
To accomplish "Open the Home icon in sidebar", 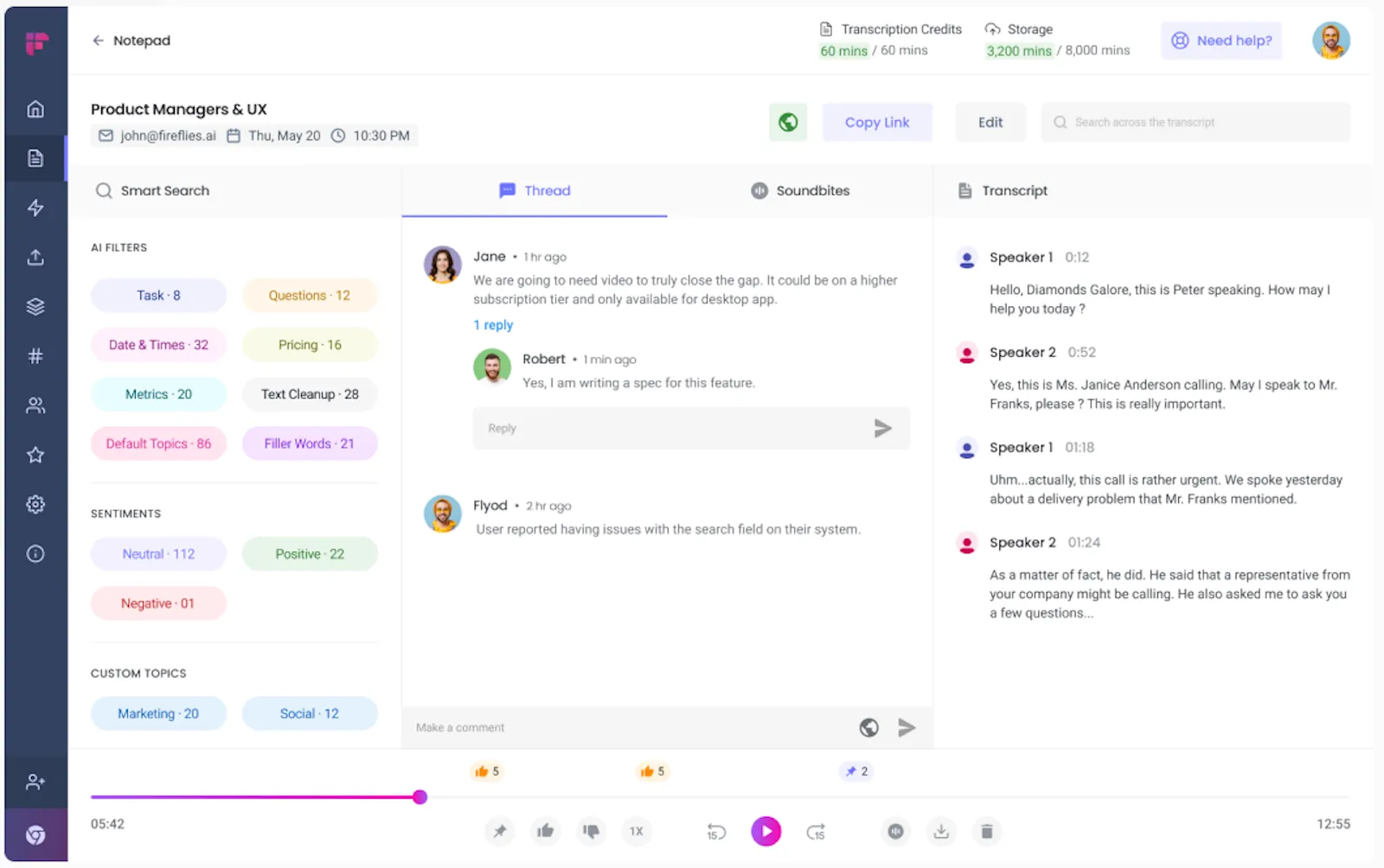I will pyautogui.click(x=35, y=109).
